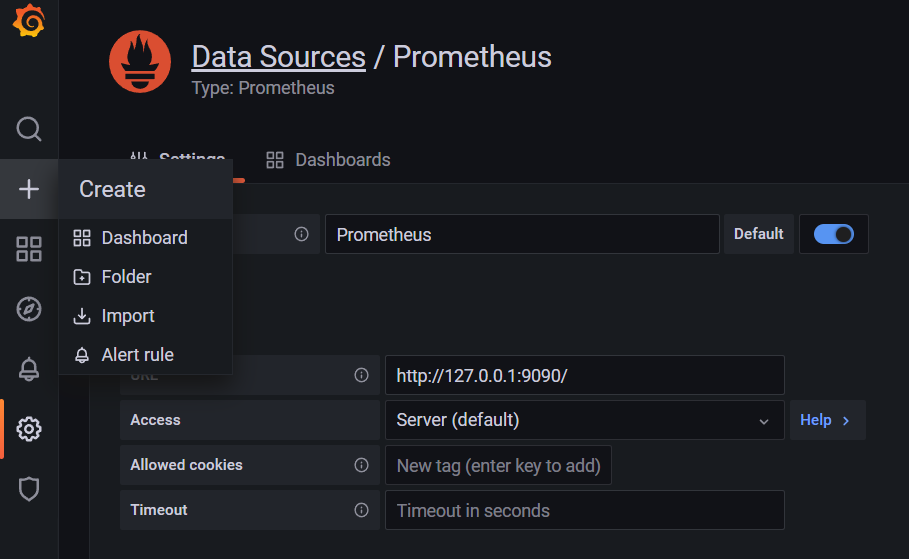Open the Alerting bell icon
This screenshot has height=559, width=909.
coord(29,369)
